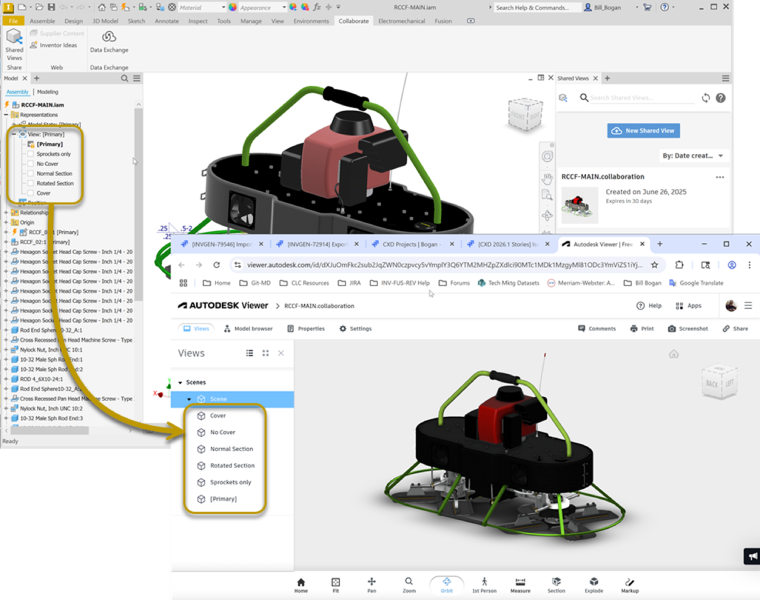Click Inventor Ideas in Web panel
The width and height of the screenshot is (760, 600).
point(53,45)
